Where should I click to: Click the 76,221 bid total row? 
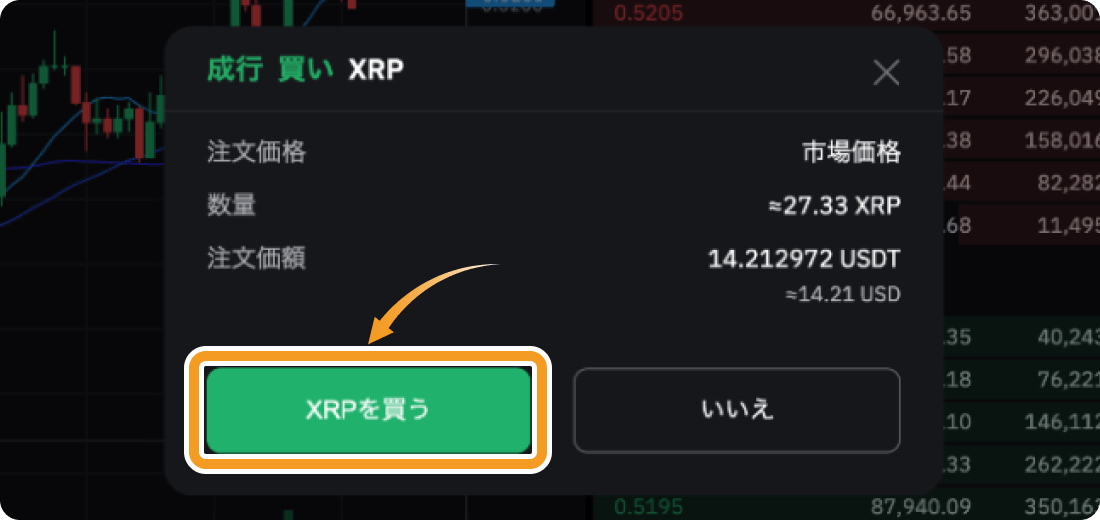(1067, 380)
